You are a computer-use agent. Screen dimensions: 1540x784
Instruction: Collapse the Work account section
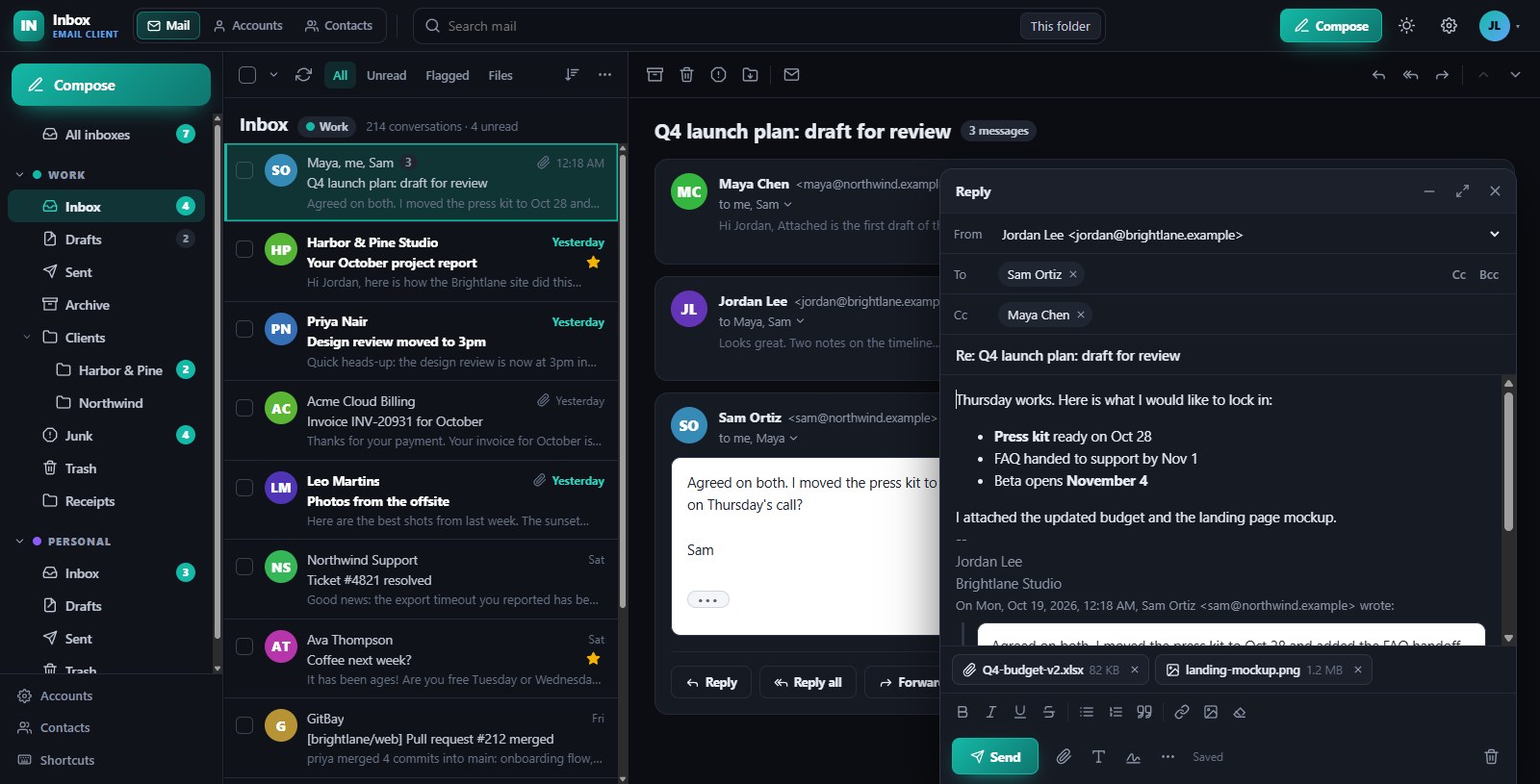click(19, 175)
